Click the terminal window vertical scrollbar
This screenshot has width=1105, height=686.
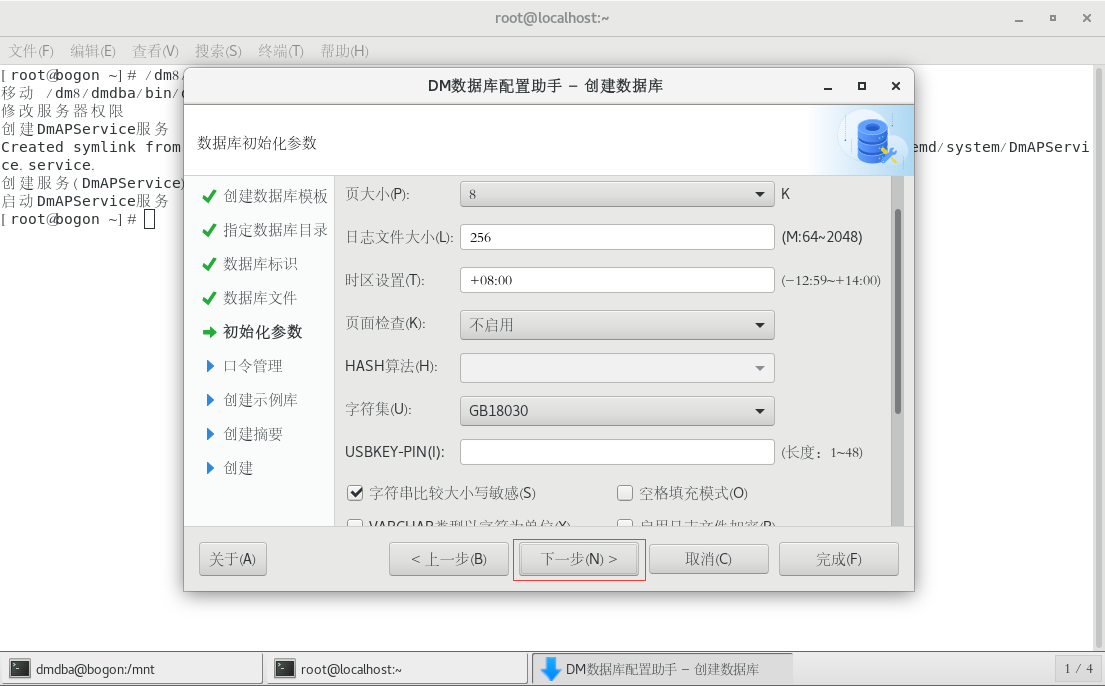click(1099, 356)
